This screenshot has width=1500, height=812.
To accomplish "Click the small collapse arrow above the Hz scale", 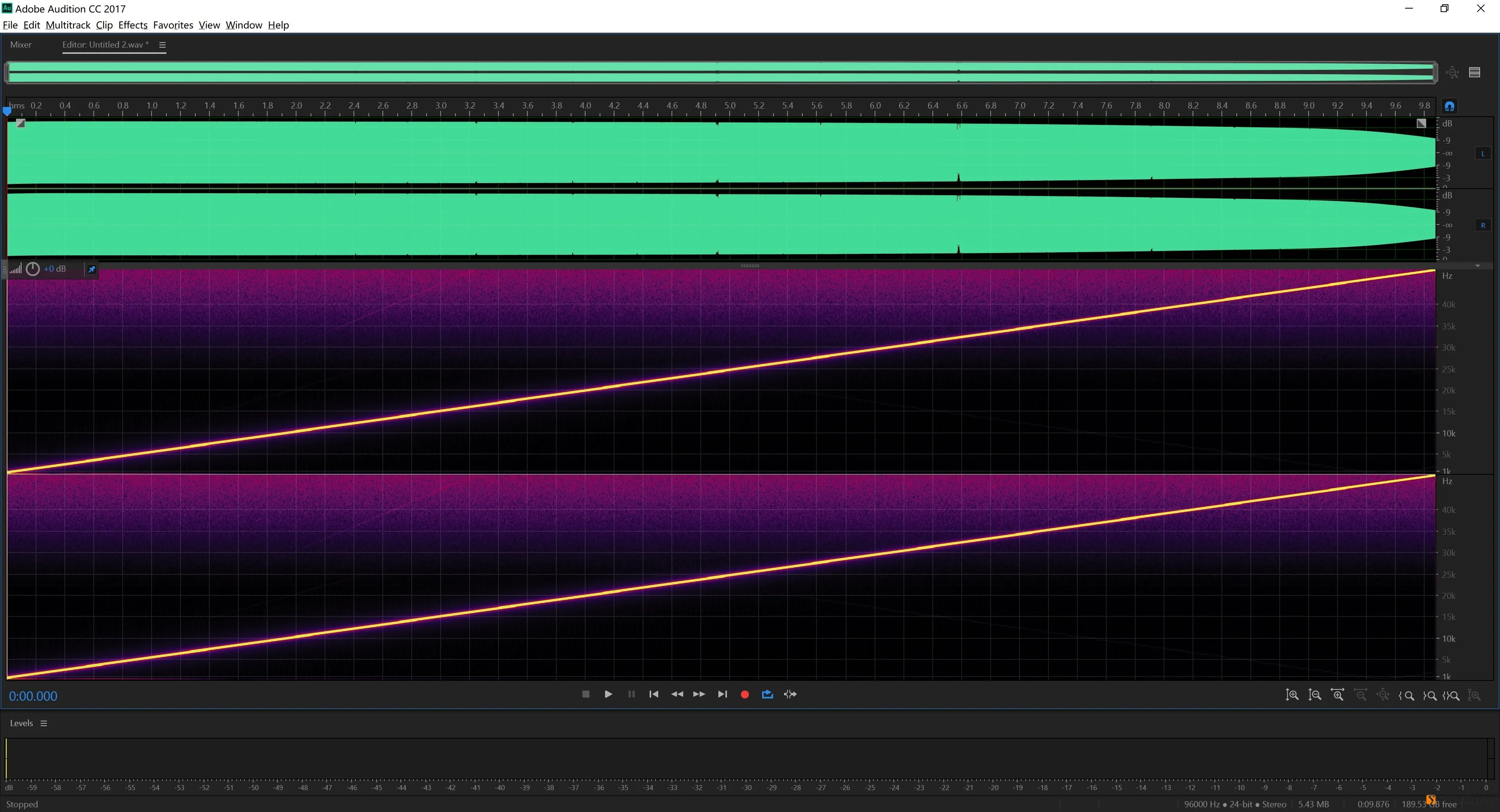I will coord(1477,266).
